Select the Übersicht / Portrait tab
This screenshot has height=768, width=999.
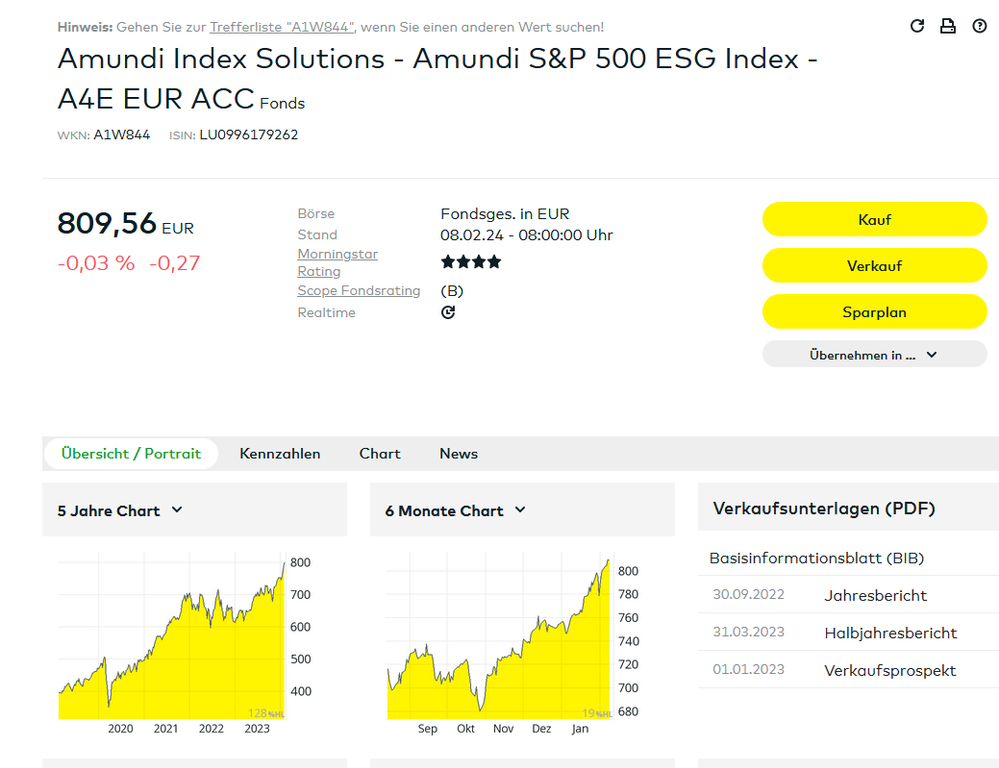131,453
